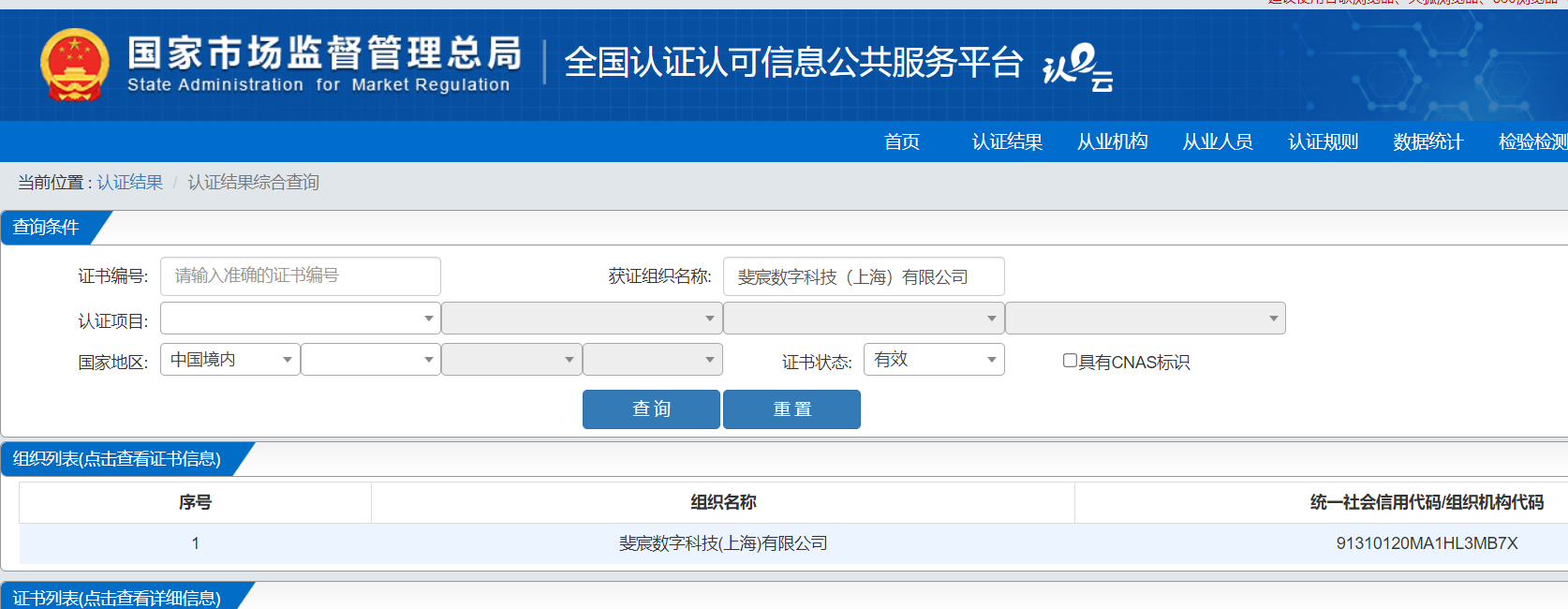Open the 检验检测 navigation menu

tap(1532, 141)
